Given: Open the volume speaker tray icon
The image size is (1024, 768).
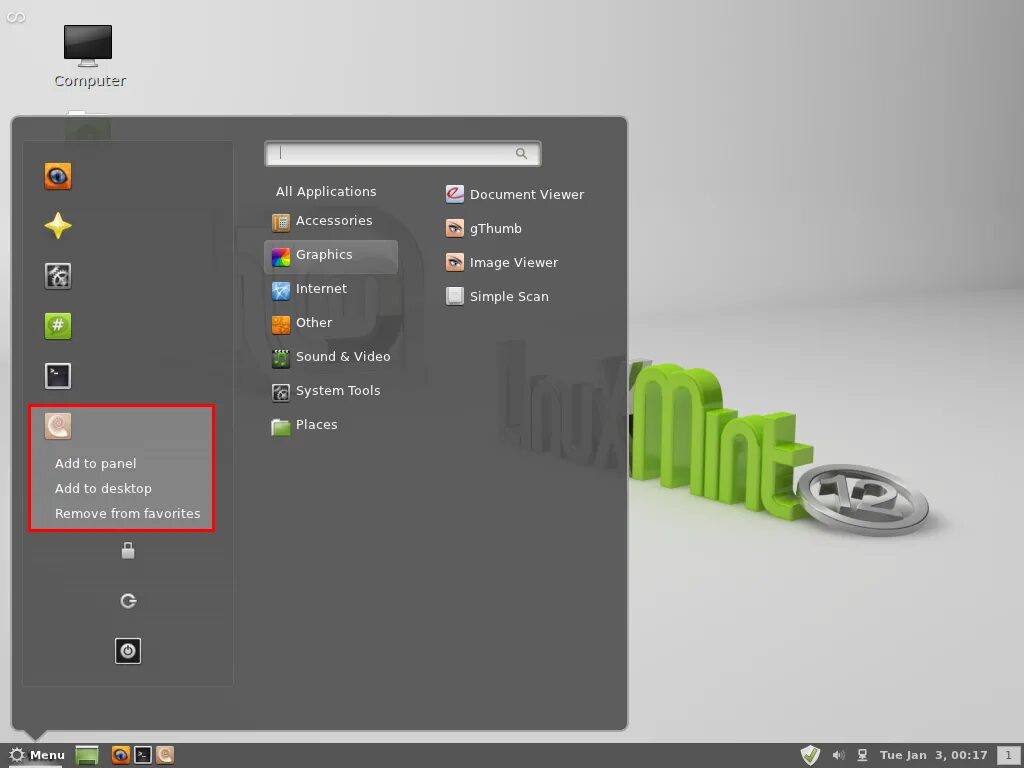Looking at the screenshot, I should [839, 756].
